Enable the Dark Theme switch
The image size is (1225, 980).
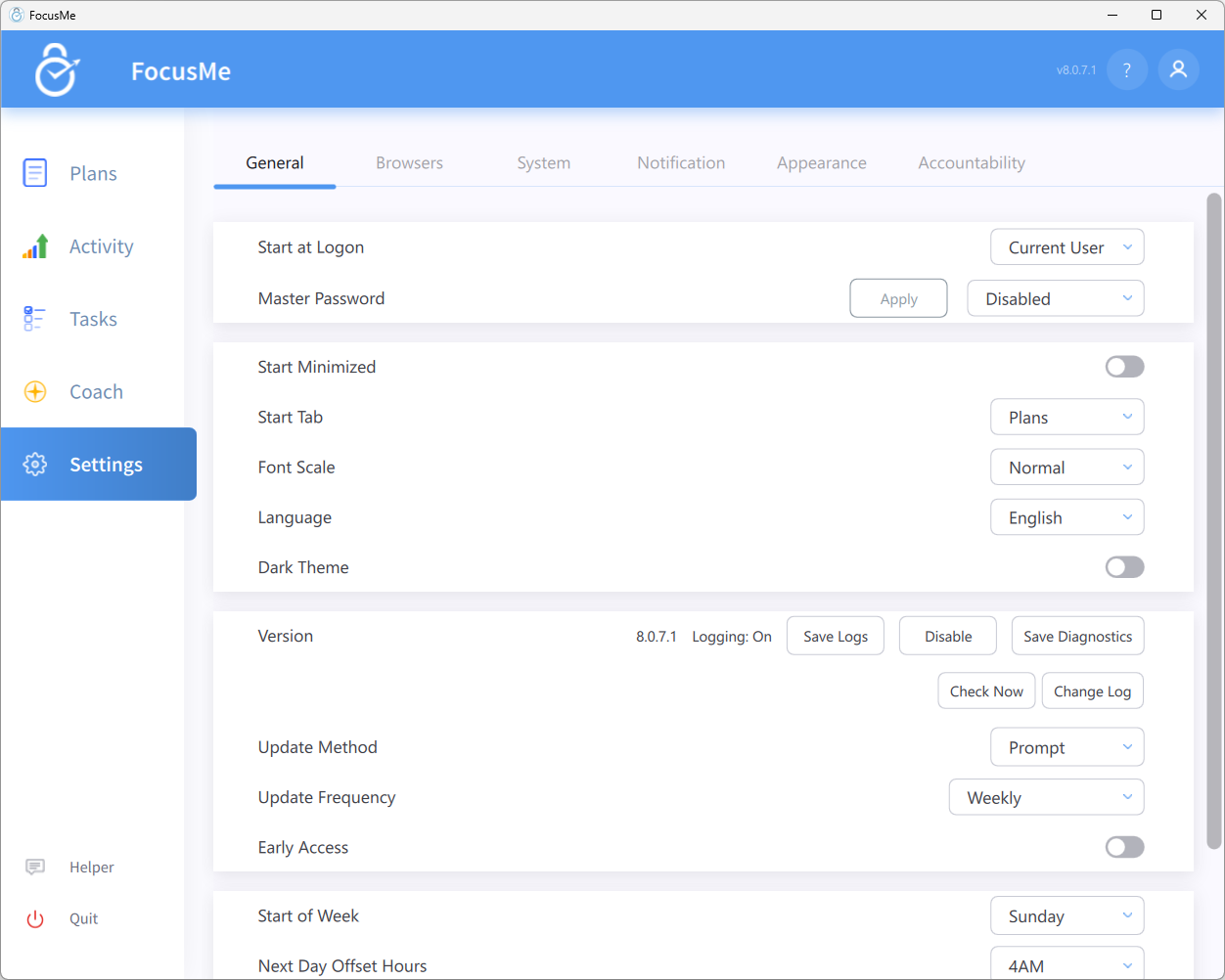tap(1124, 567)
